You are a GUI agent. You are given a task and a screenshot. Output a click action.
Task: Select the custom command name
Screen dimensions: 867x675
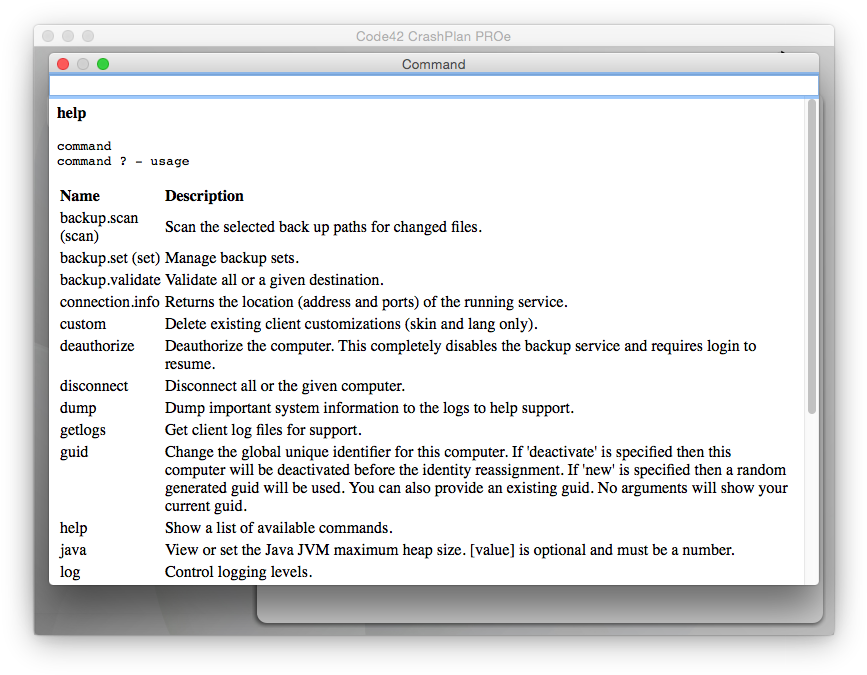click(x=82, y=323)
